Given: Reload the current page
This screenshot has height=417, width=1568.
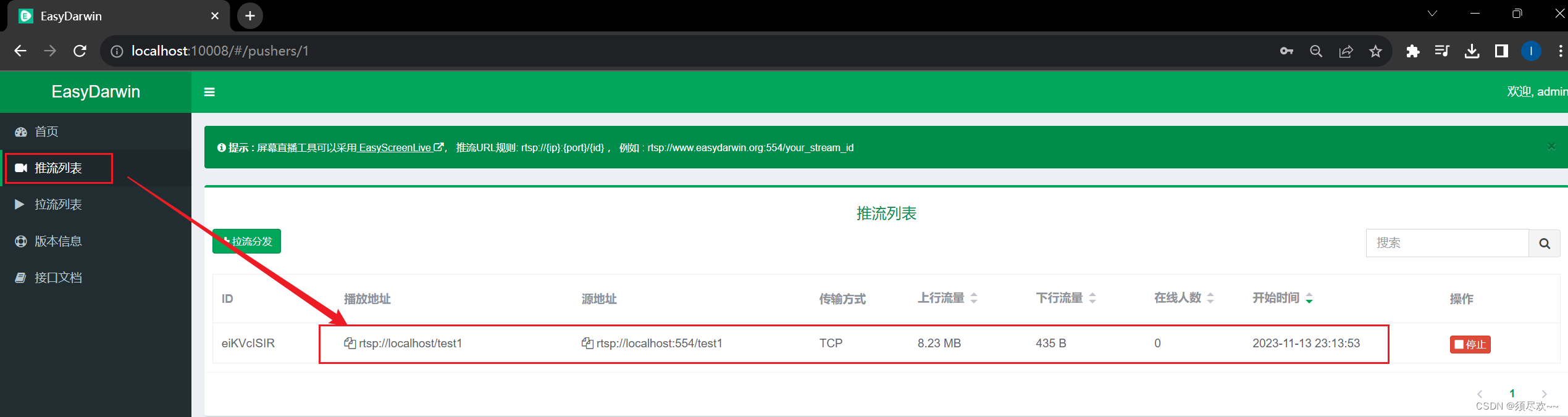Looking at the screenshot, I should click(x=80, y=51).
